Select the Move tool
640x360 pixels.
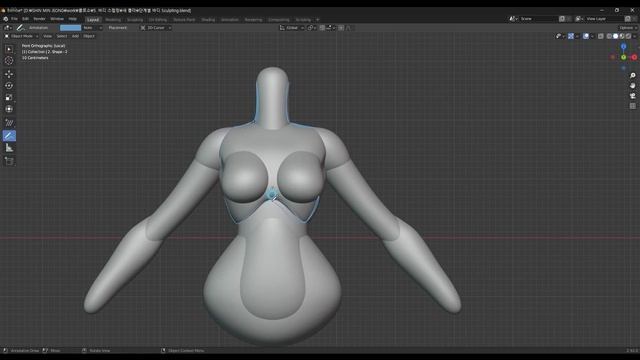(9, 74)
